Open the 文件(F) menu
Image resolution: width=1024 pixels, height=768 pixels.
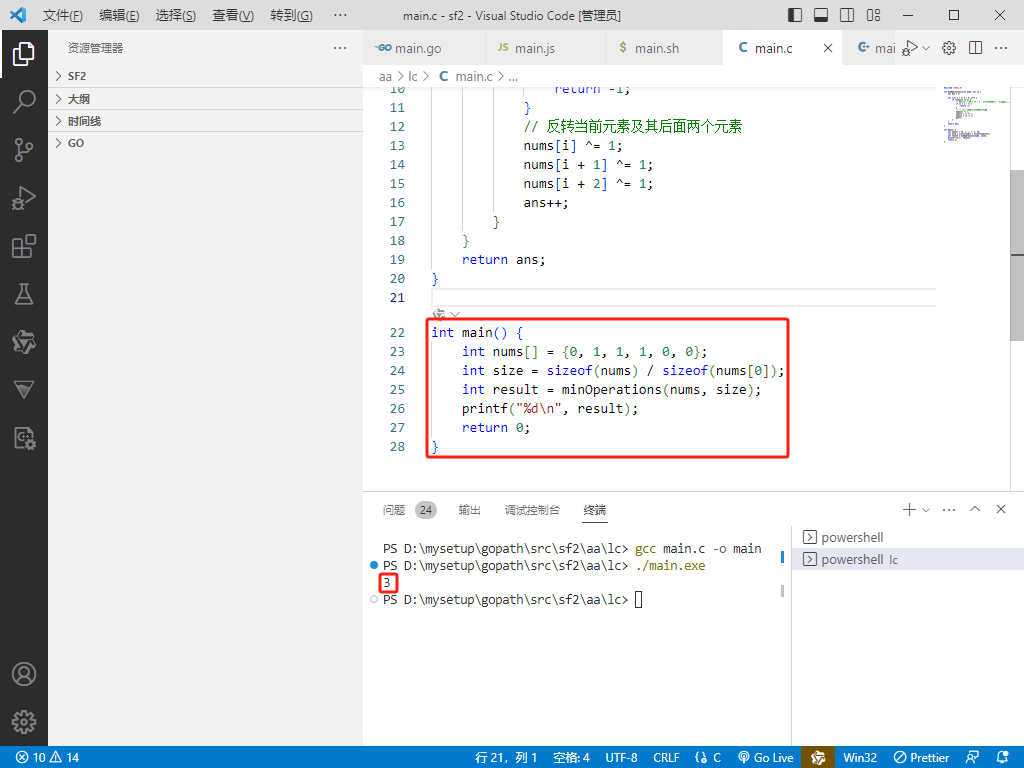[63, 15]
